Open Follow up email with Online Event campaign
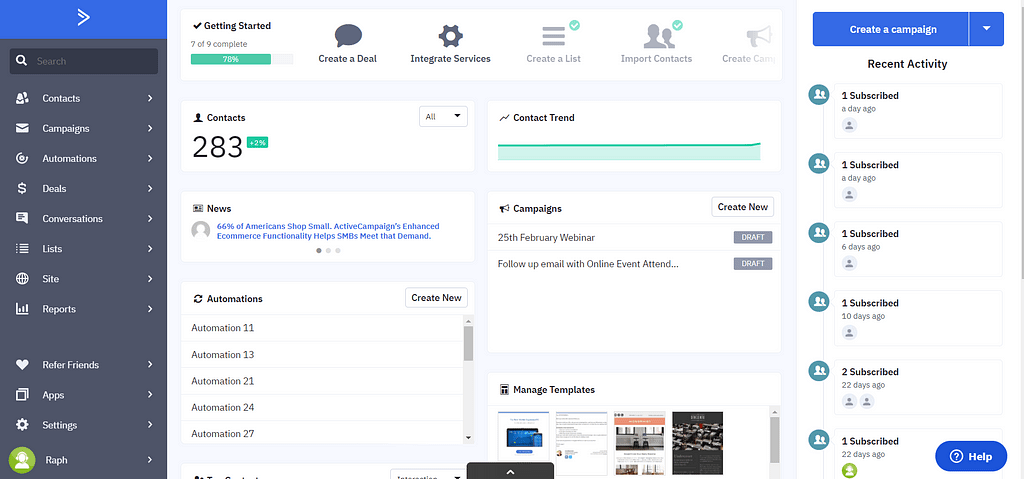The width and height of the screenshot is (1024, 479). pyautogui.click(x=588, y=263)
